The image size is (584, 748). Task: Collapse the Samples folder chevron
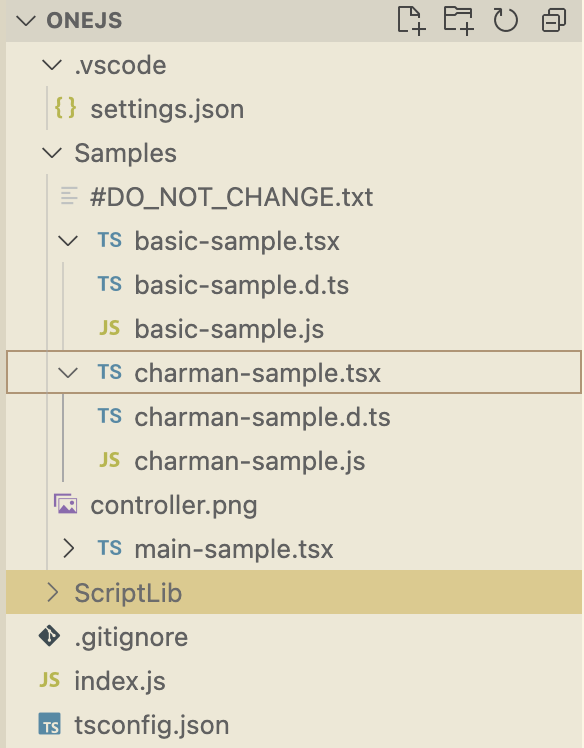[x=52, y=153]
